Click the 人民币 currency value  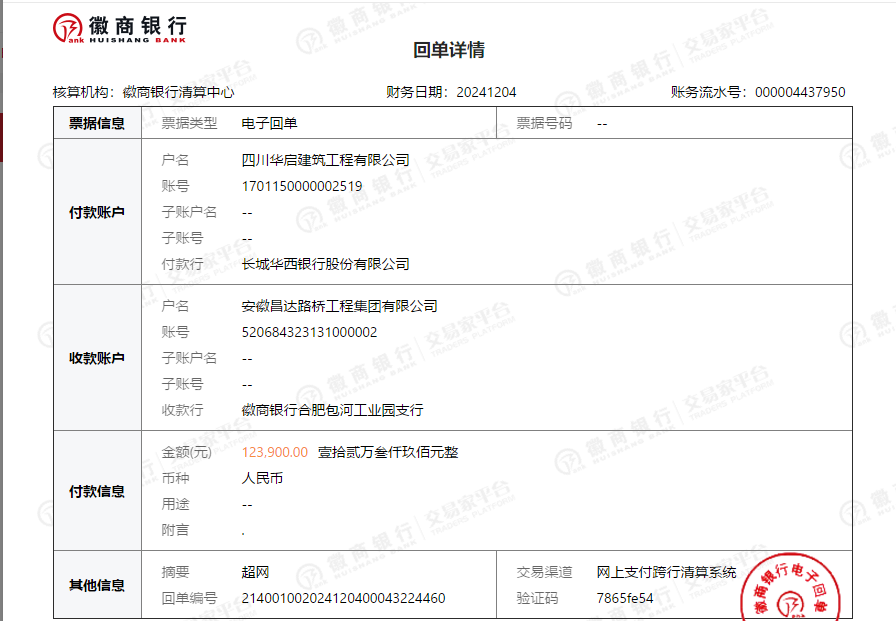coord(262,478)
